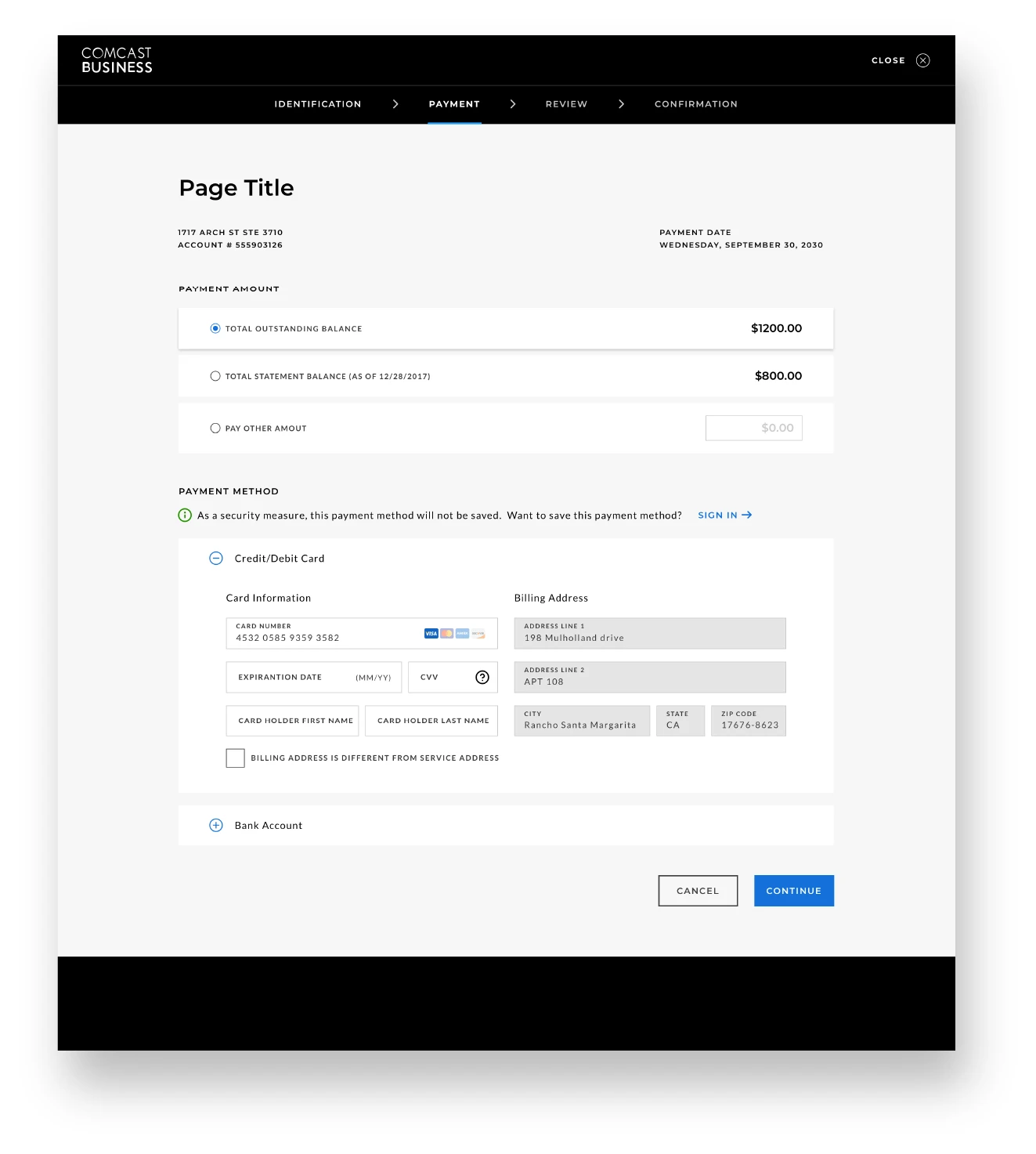Go to the Payment step
Viewport: 1036px width, 1154px height.
pyautogui.click(x=454, y=104)
